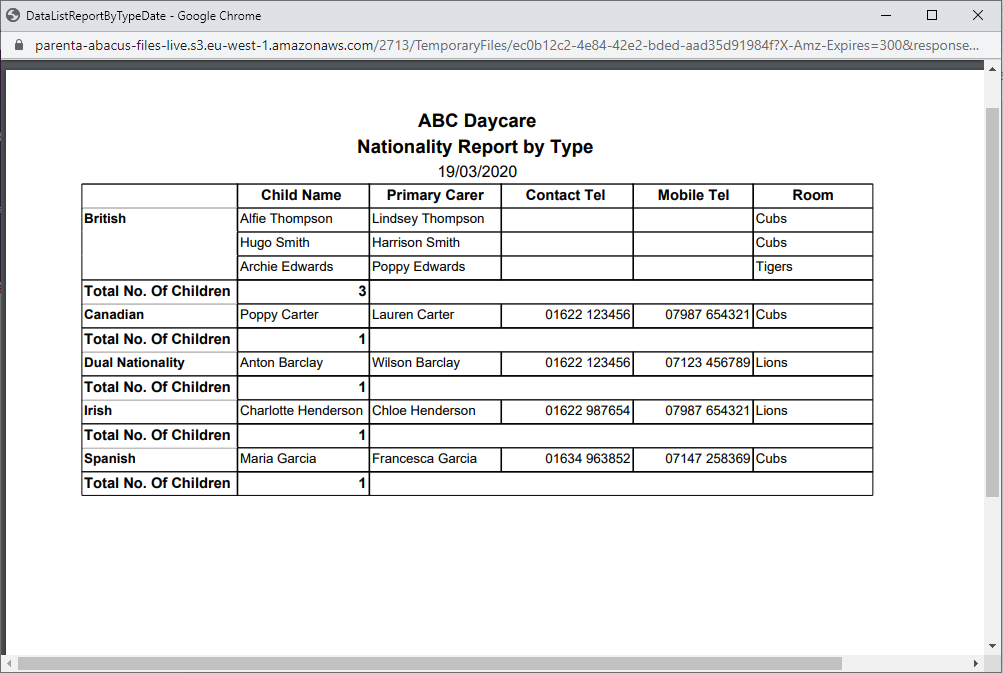Screen dimensions: 1003x673
Task: Click the vertical scrollbar thumb
Action: click(x=992, y=302)
